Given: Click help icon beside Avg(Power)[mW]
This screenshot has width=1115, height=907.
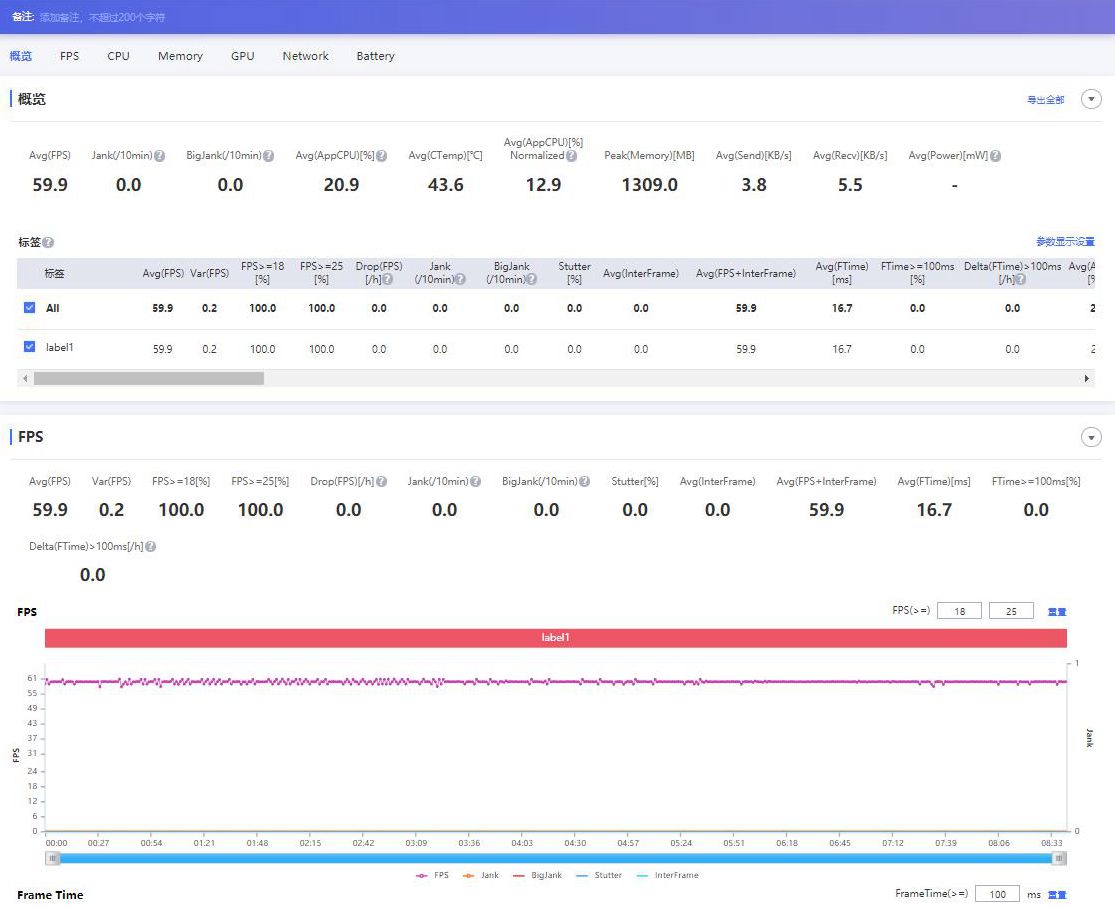Looking at the screenshot, I should pos(996,156).
